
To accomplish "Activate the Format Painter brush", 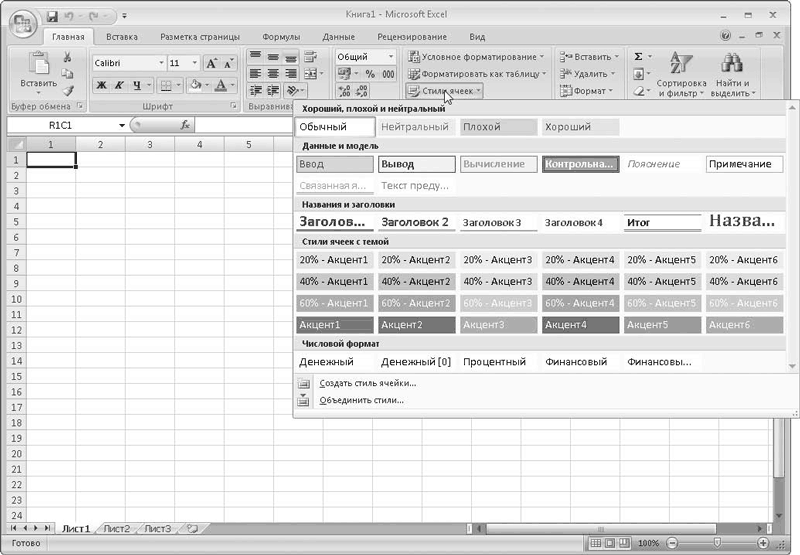I will click(67, 90).
